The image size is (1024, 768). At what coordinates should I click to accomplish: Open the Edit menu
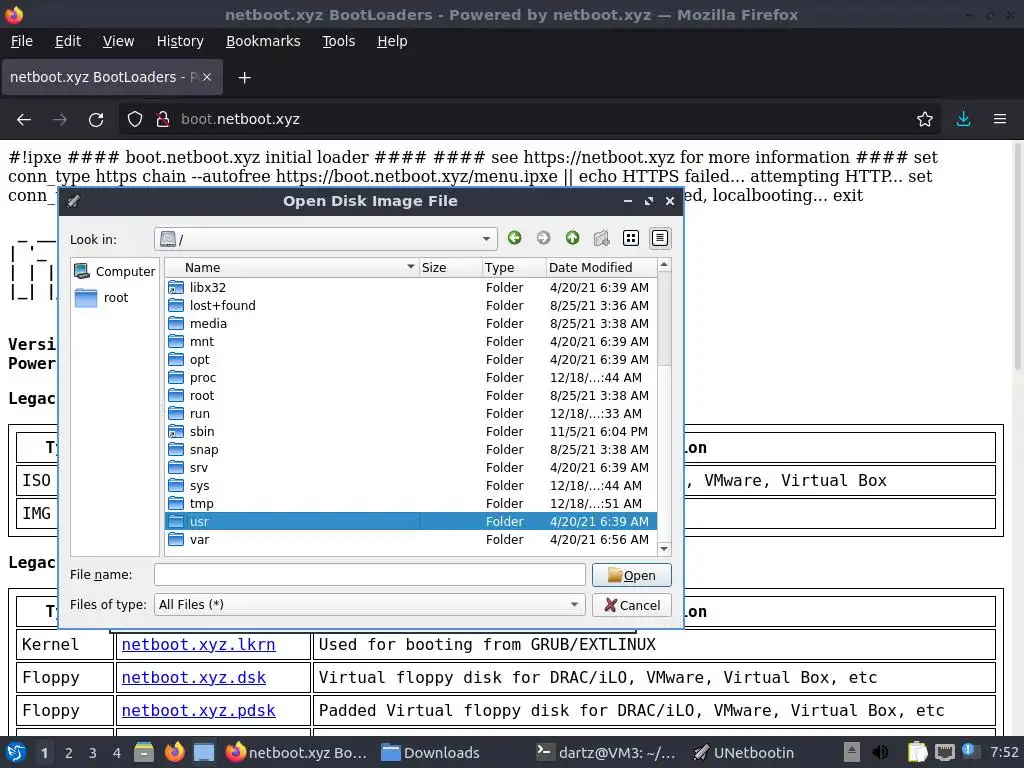click(x=68, y=41)
